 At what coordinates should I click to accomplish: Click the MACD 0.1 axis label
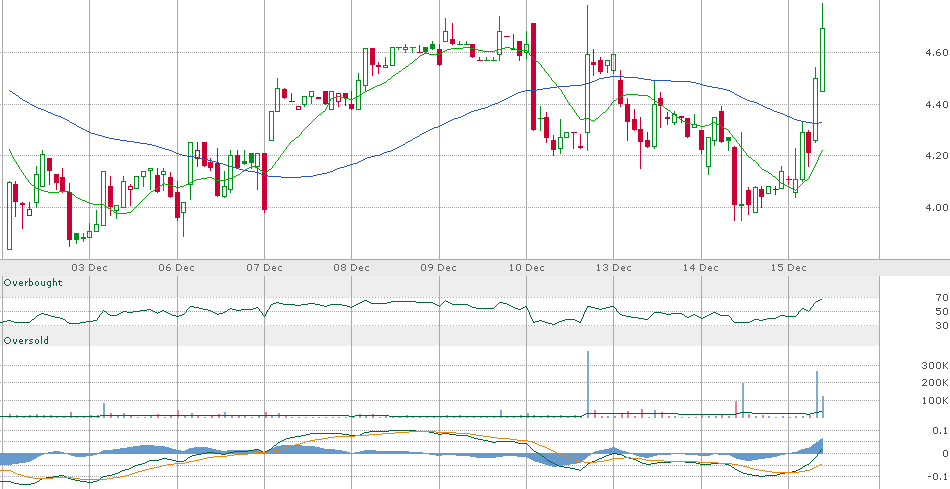click(941, 430)
